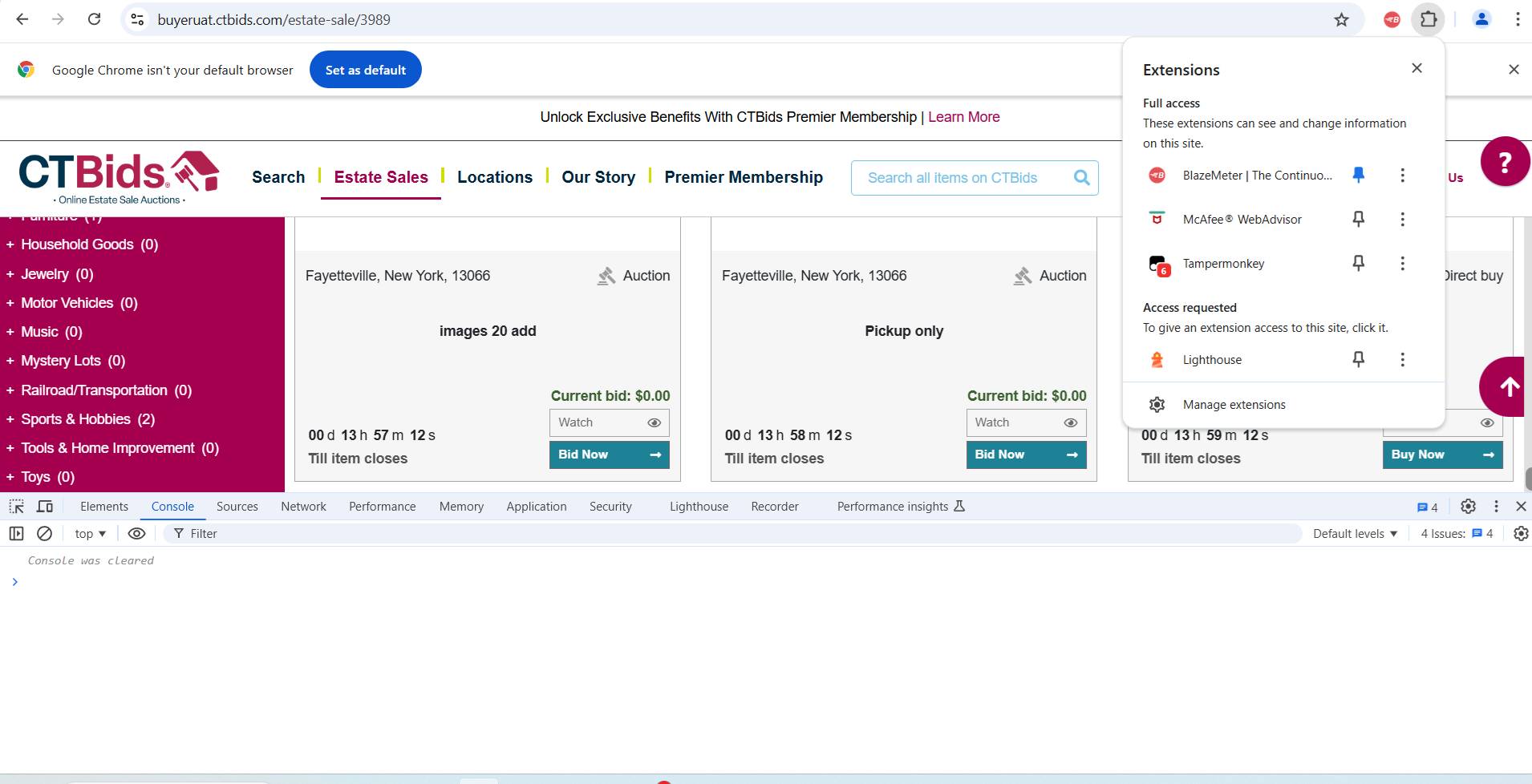Click the Learn More membership link

pyautogui.click(x=963, y=117)
